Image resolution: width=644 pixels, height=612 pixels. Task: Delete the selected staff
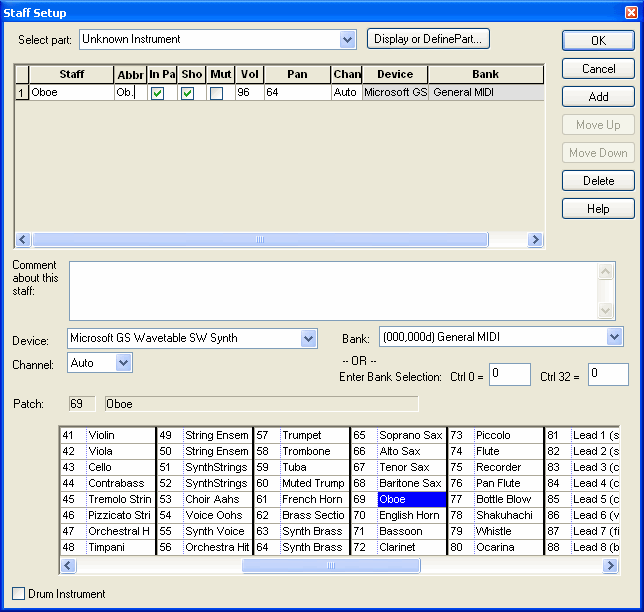pos(597,181)
